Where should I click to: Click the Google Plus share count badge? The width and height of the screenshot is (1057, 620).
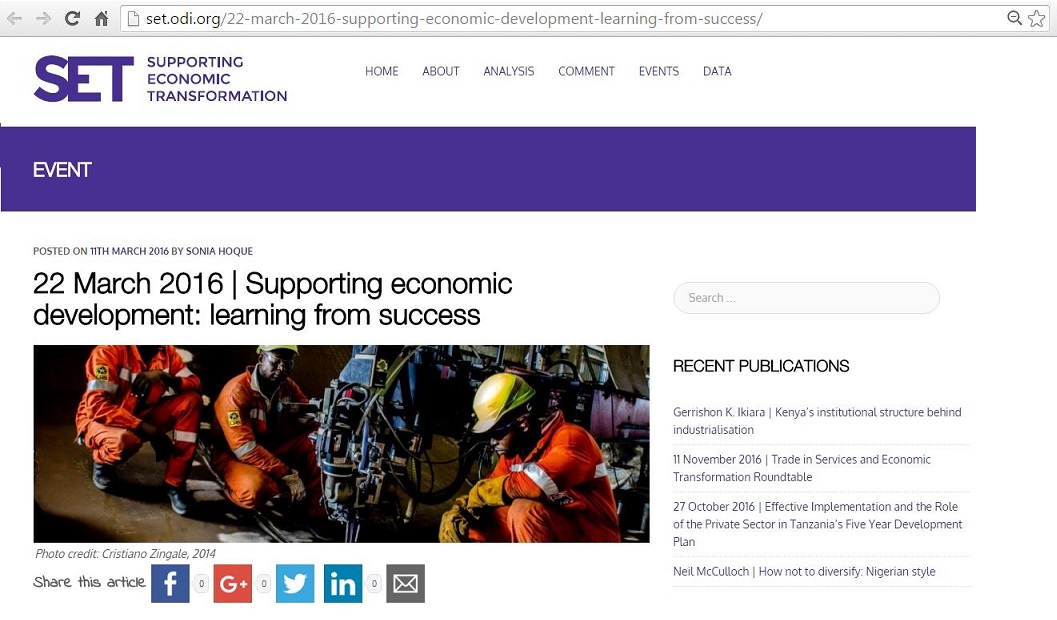[264, 584]
